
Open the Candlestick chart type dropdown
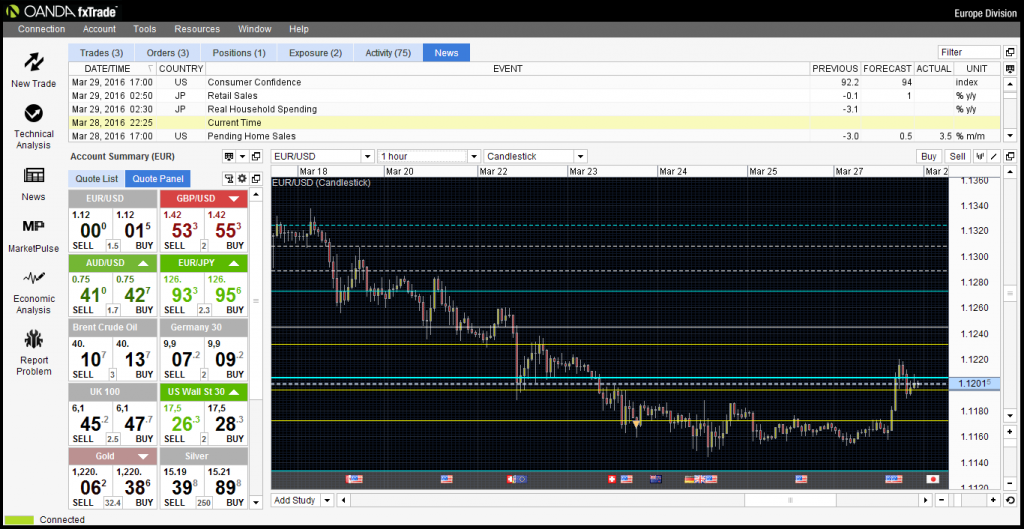tap(580, 157)
